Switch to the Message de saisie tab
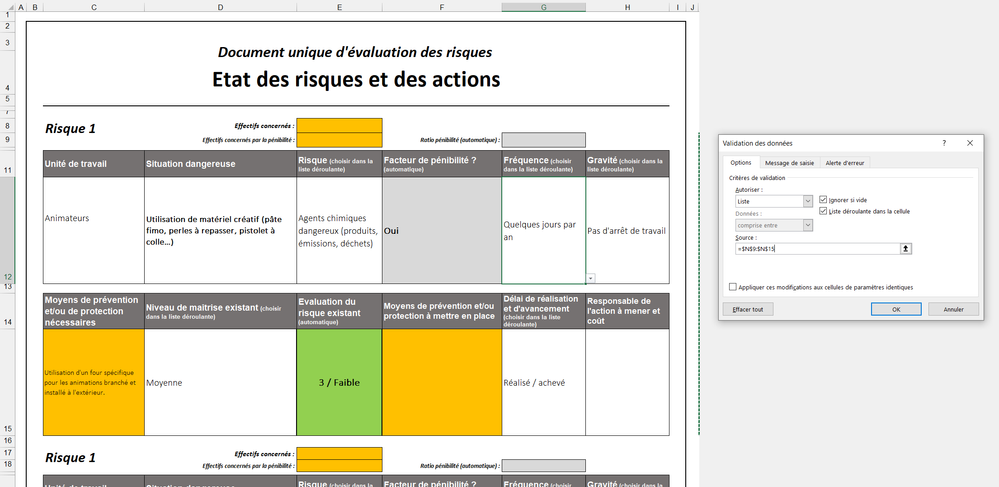Image resolution: width=999 pixels, height=487 pixels. coord(789,163)
